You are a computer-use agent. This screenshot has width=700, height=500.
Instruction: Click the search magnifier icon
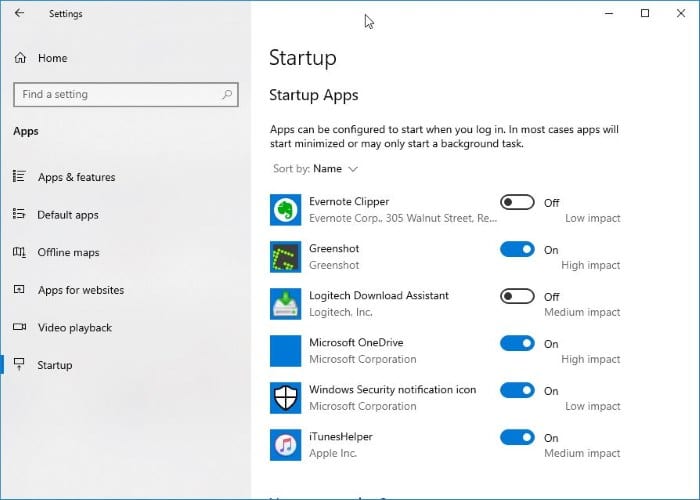(227, 94)
